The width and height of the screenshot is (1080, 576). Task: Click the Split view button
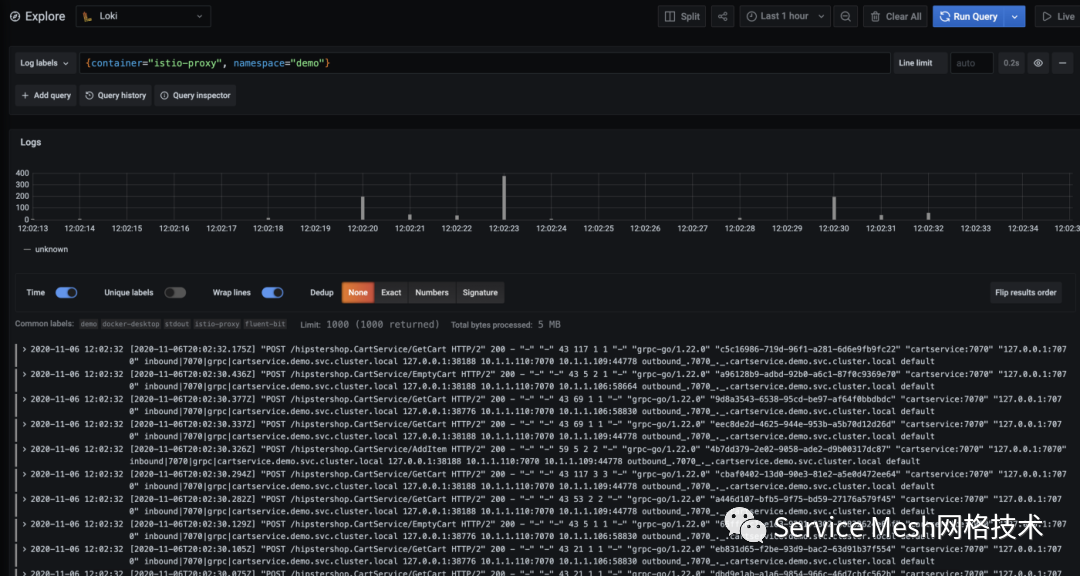point(682,17)
